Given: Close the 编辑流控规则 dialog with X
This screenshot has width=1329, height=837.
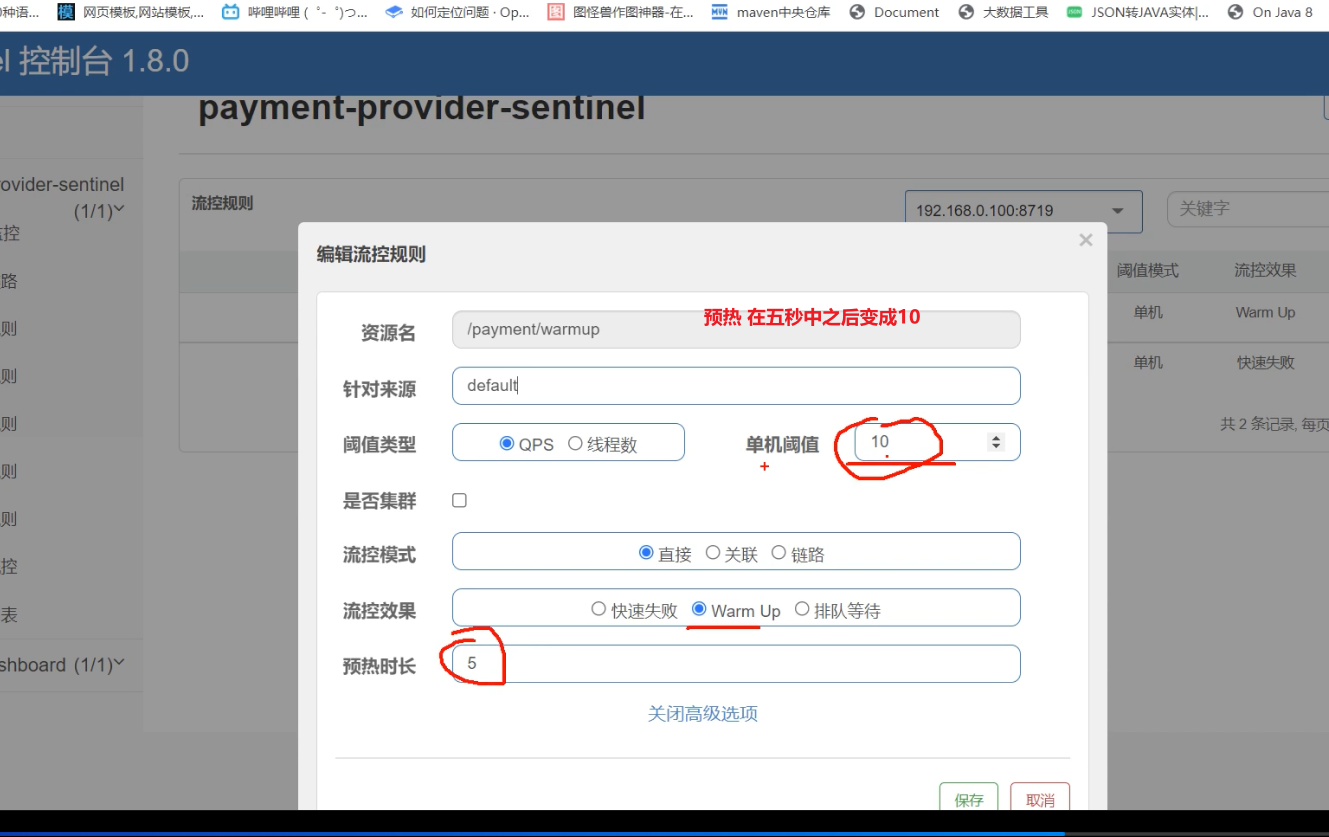Looking at the screenshot, I should pos(1086,240).
